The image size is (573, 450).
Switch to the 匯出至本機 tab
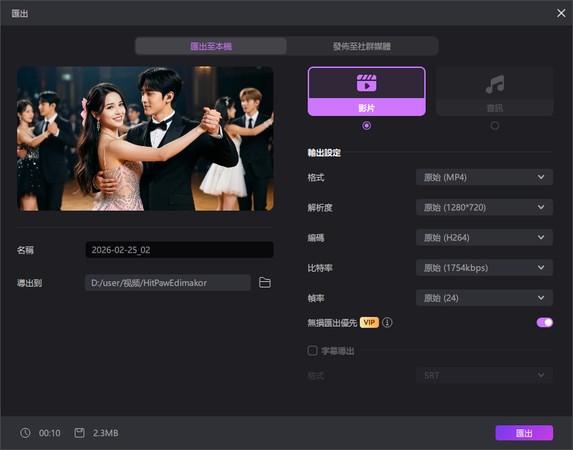pyautogui.click(x=211, y=46)
